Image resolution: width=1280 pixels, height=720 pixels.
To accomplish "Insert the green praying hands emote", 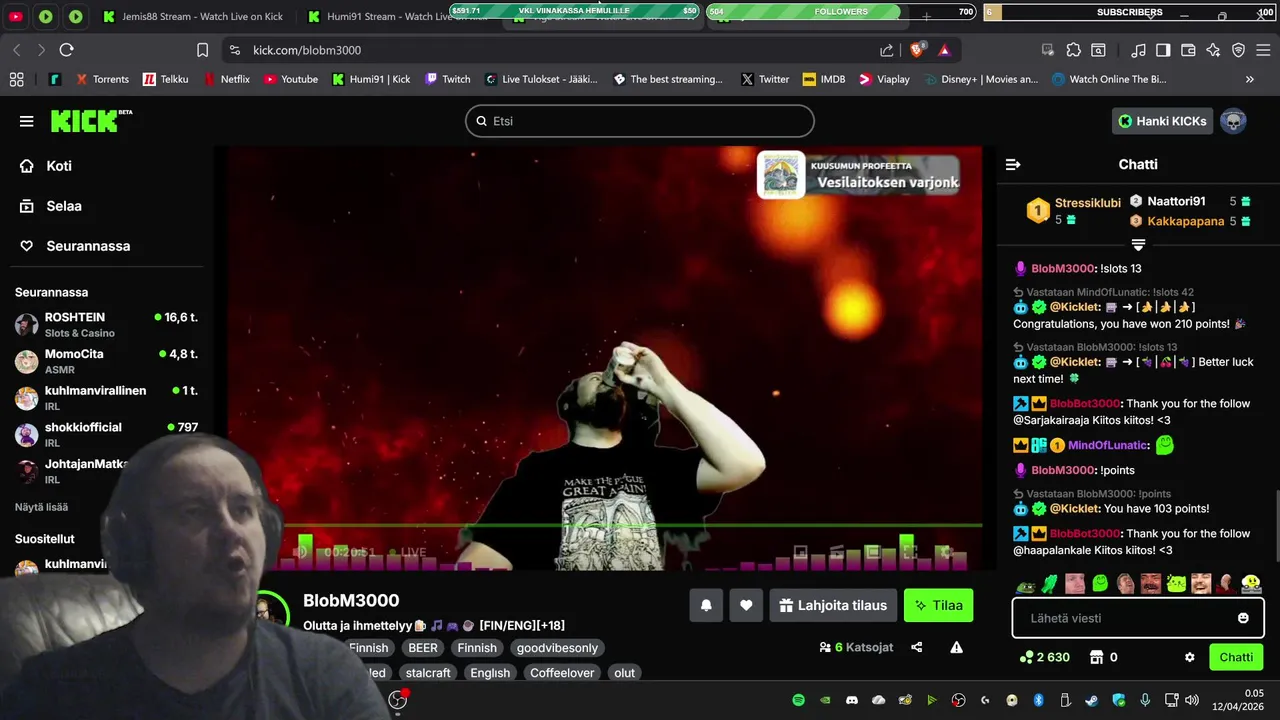I will tap(1049, 583).
